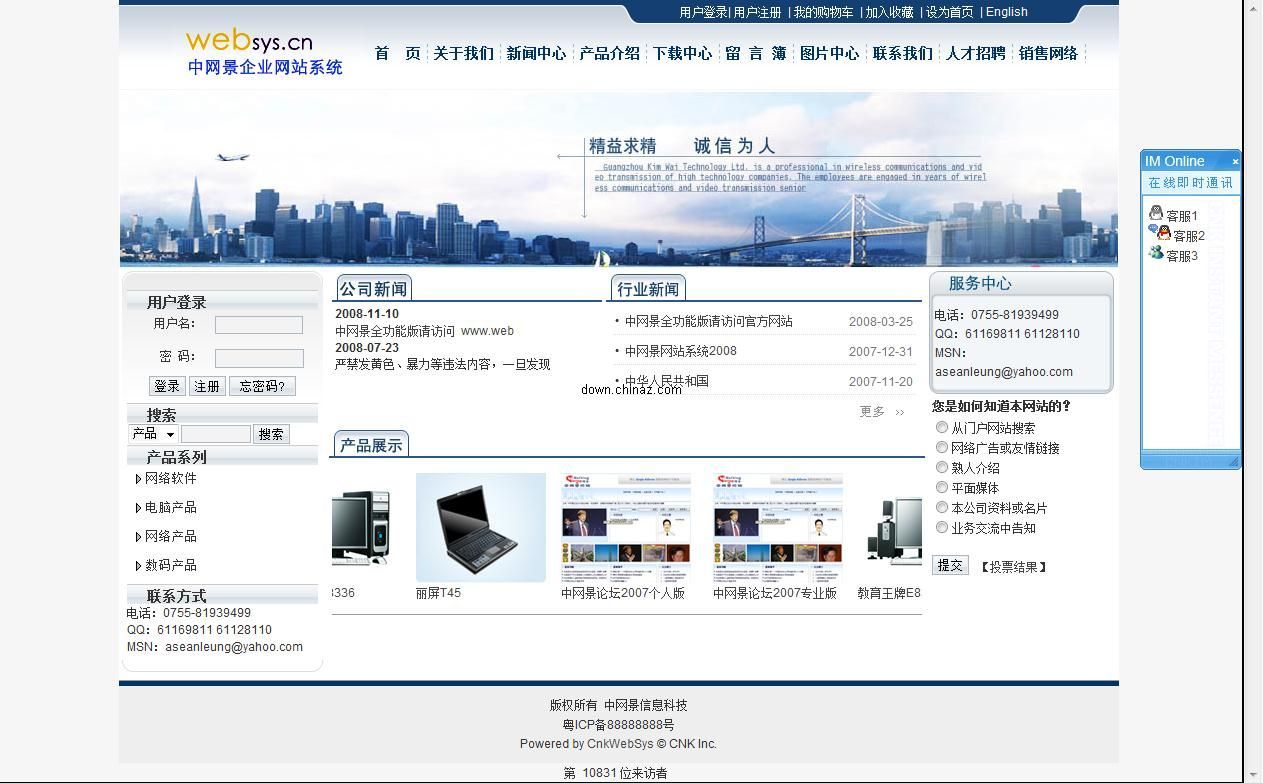1263x783 pixels.
Task: Select the 熟人介绍 radio button
Action: point(942,467)
